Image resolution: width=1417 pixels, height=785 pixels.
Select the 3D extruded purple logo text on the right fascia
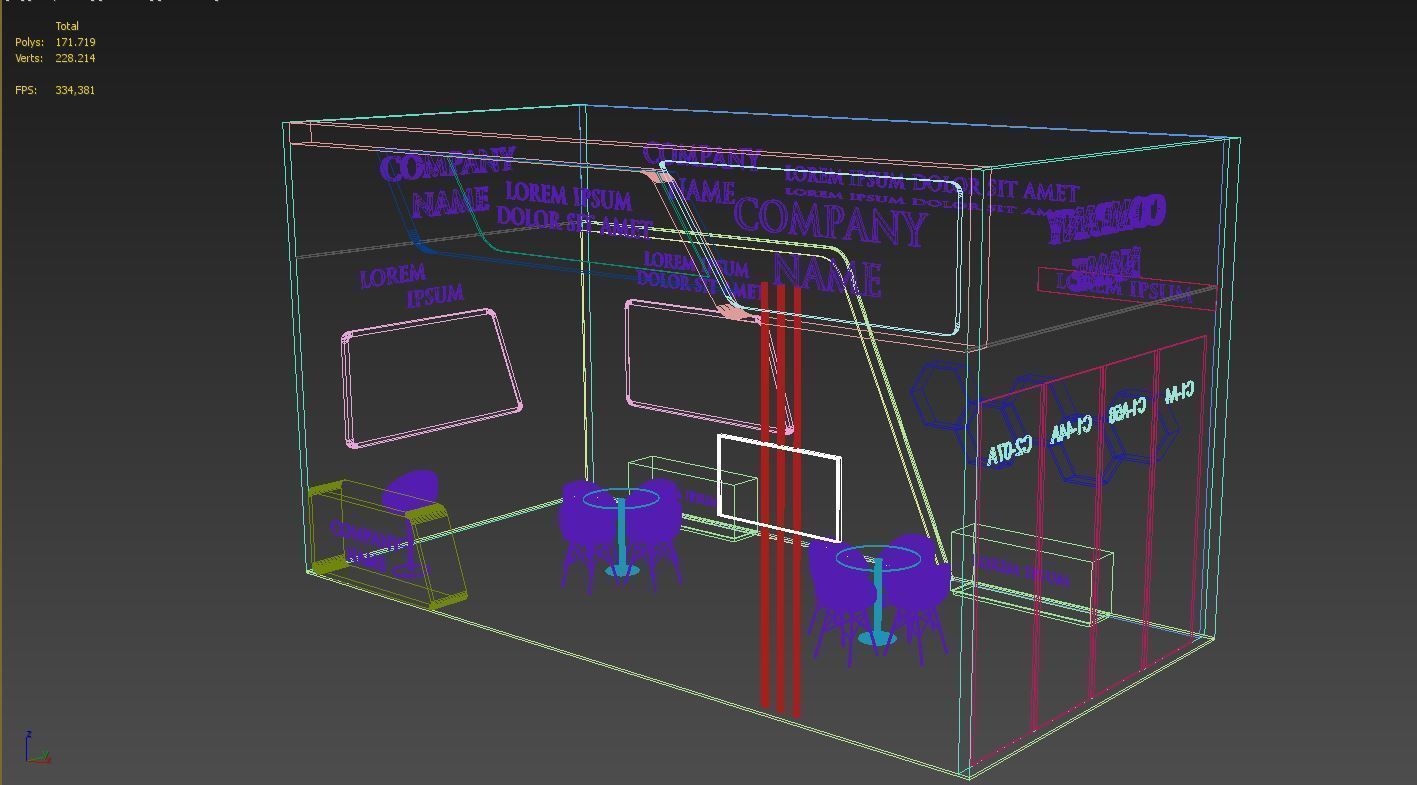point(1106,220)
